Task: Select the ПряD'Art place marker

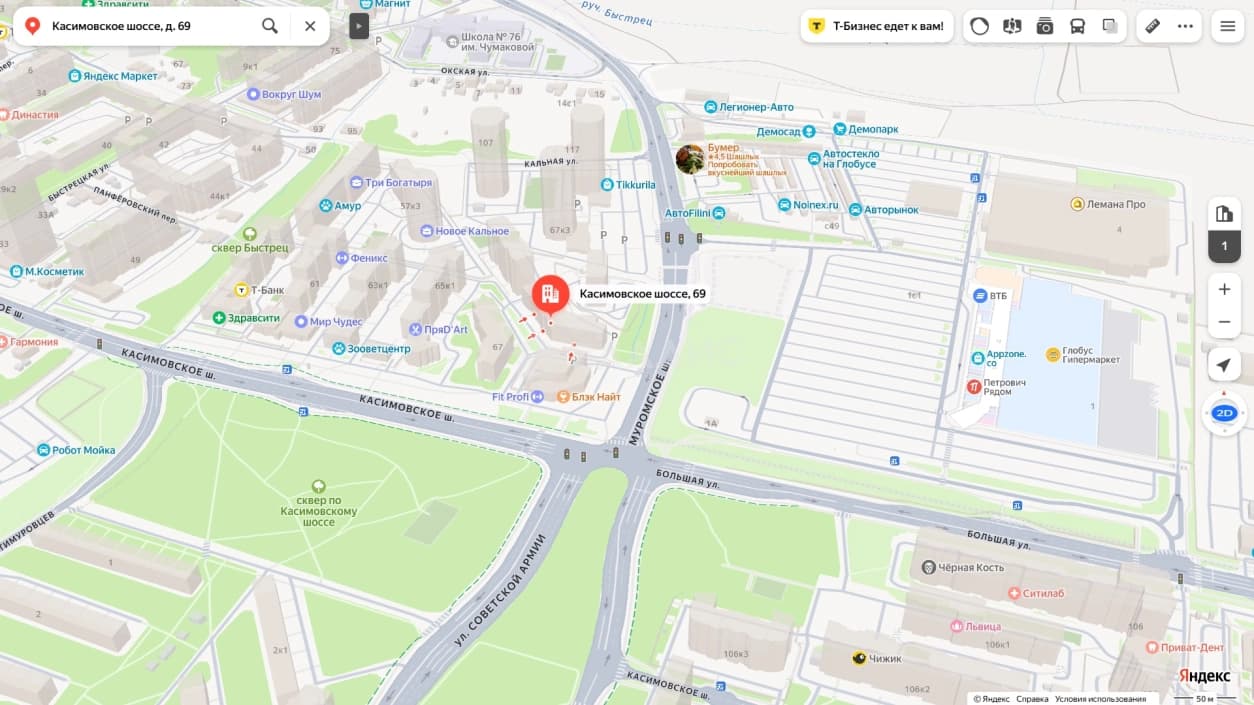Action: pyautogui.click(x=416, y=329)
